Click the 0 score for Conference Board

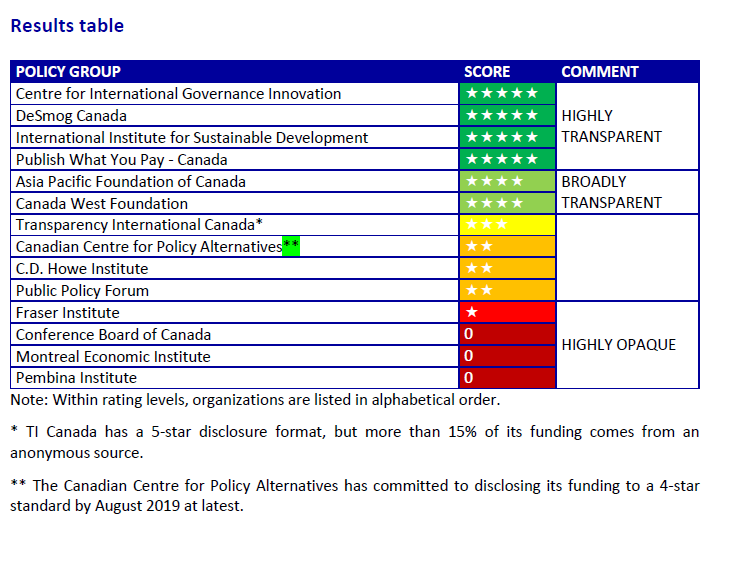pyautogui.click(x=508, y=335)
